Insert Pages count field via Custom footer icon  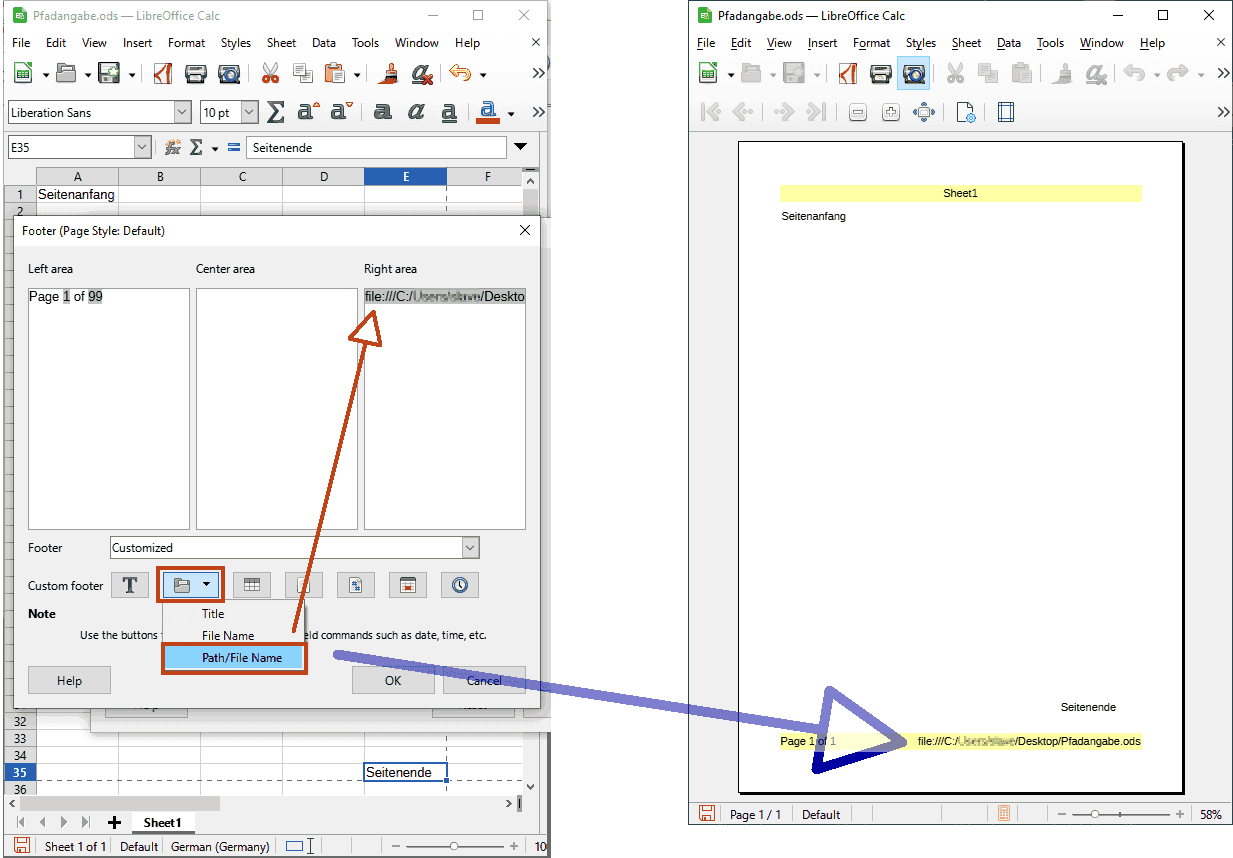click(x=356, y=585)
